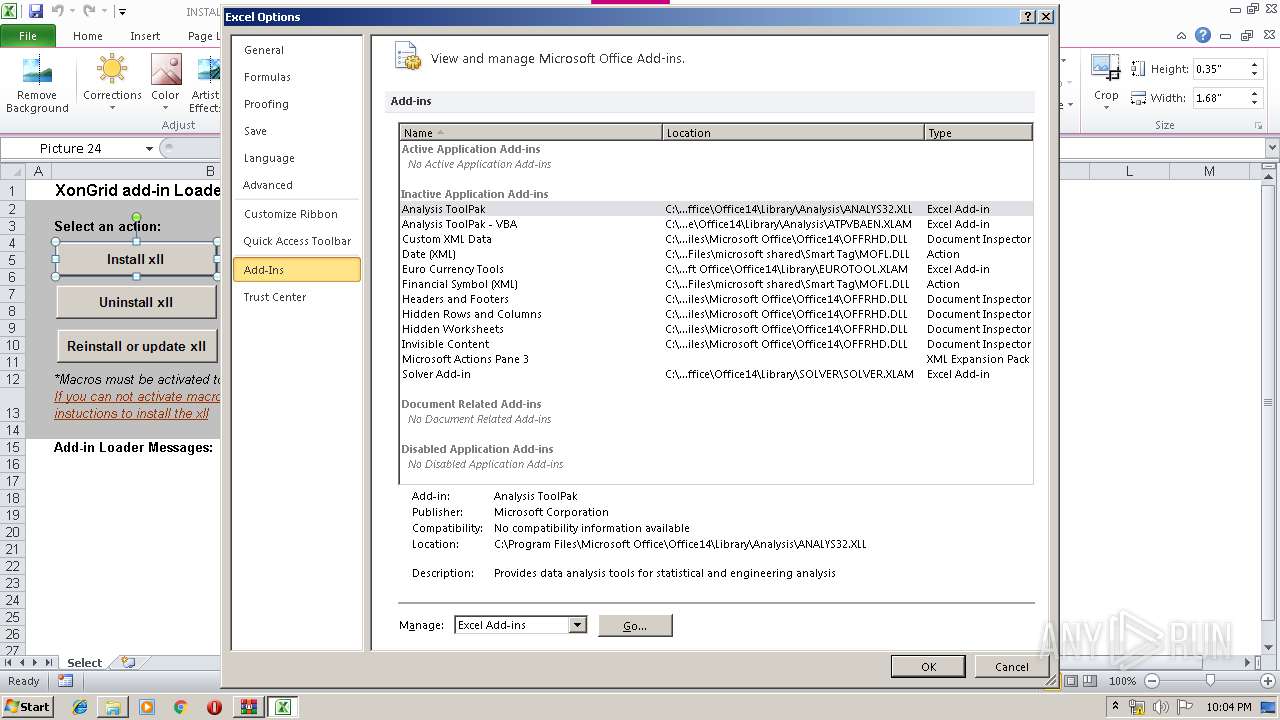1280x720 pixels.
Task: Click the macro recording icon in status bar
Action: pos(65,681)
